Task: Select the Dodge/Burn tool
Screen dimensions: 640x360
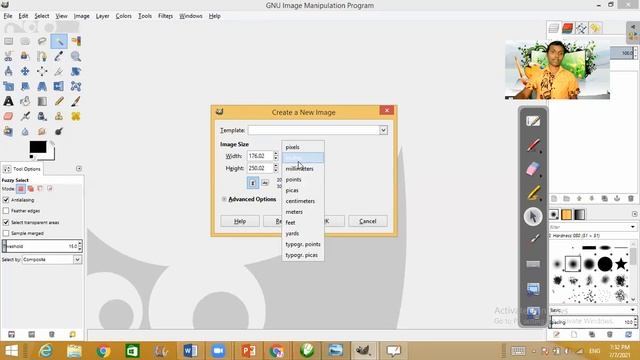Action: point(59,131)
